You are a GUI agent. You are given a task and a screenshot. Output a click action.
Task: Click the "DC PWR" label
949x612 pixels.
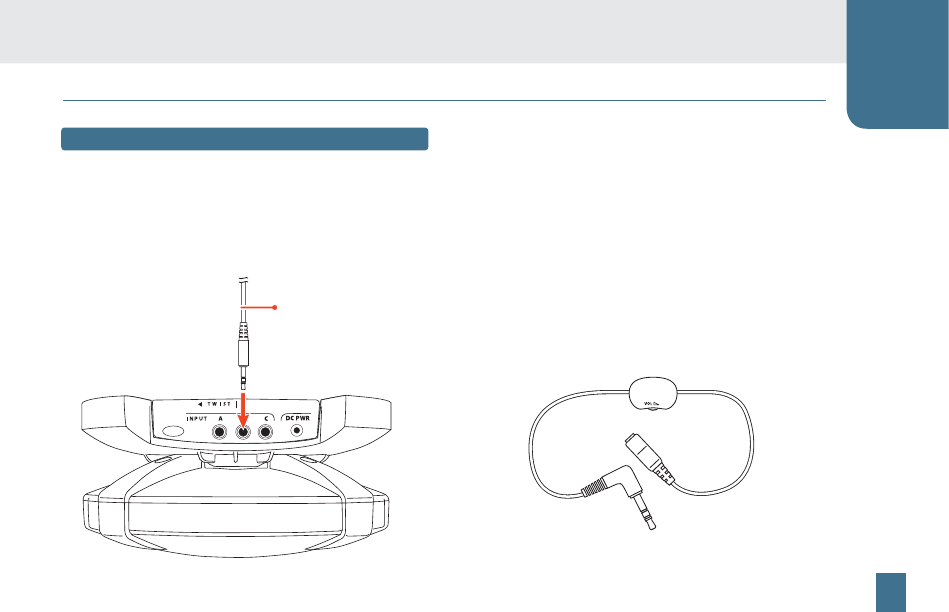[x=297, y=418]
